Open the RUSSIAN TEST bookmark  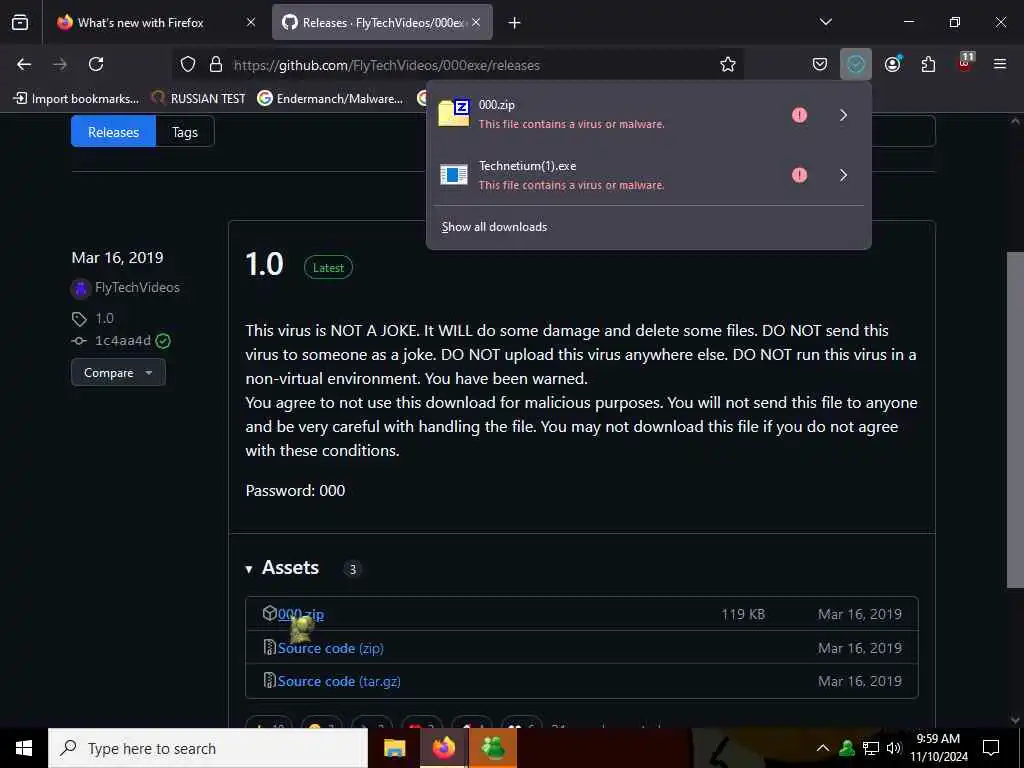(x=199, y=99)
